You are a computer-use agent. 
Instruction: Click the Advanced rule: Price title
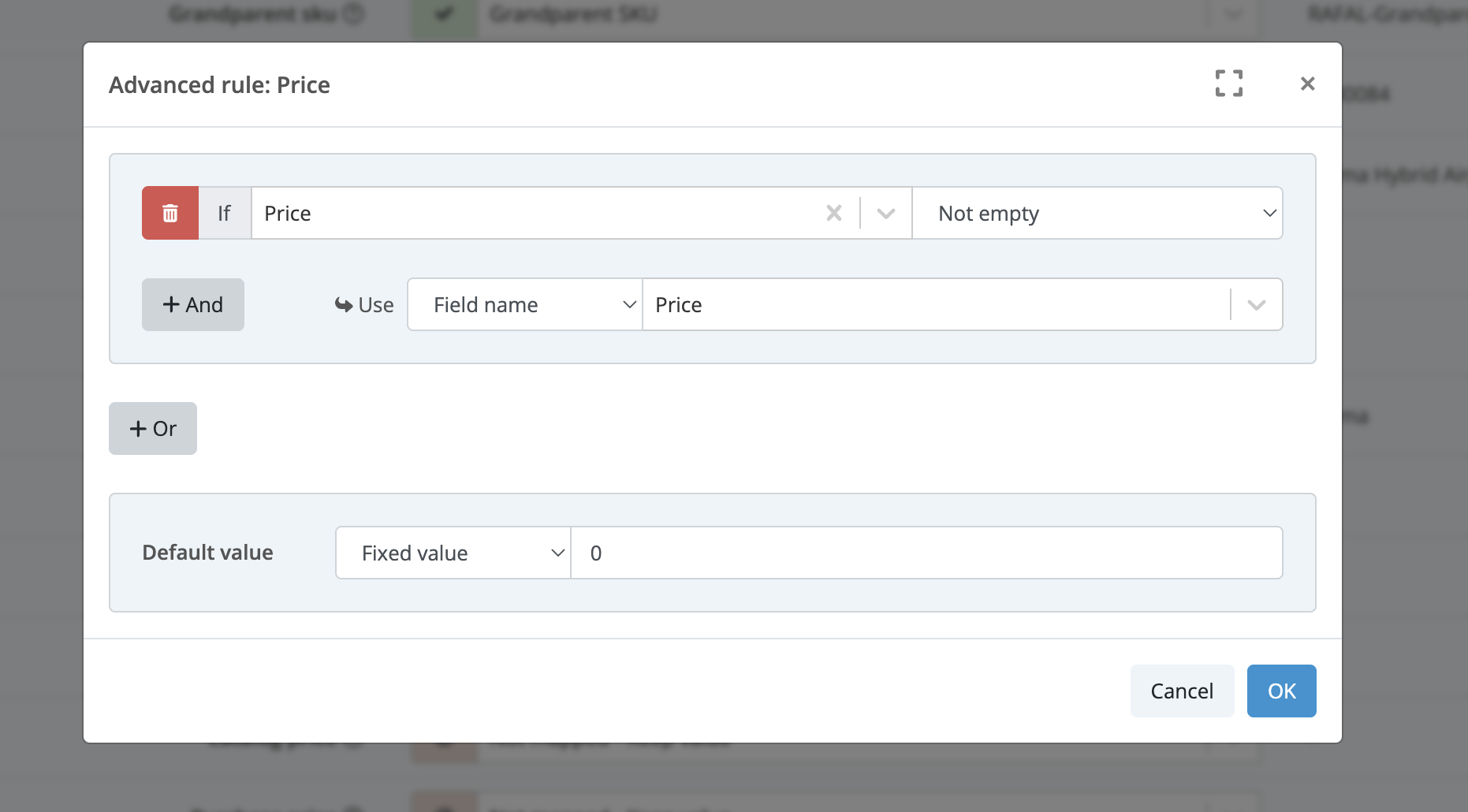219,85
